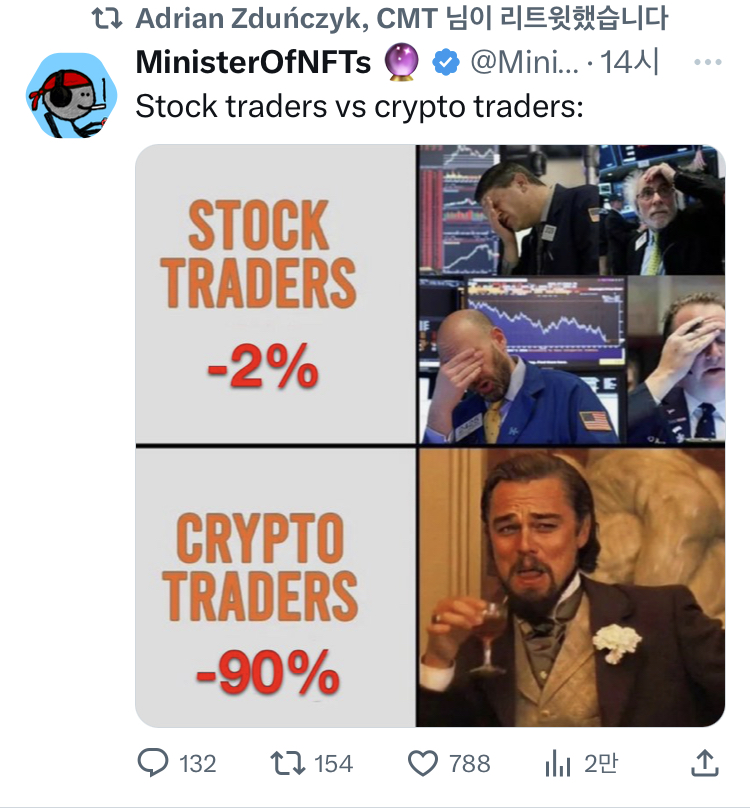Screen dimensions: 750x809
Task: Click the blue verified checkmark badge
Action: 445,62
